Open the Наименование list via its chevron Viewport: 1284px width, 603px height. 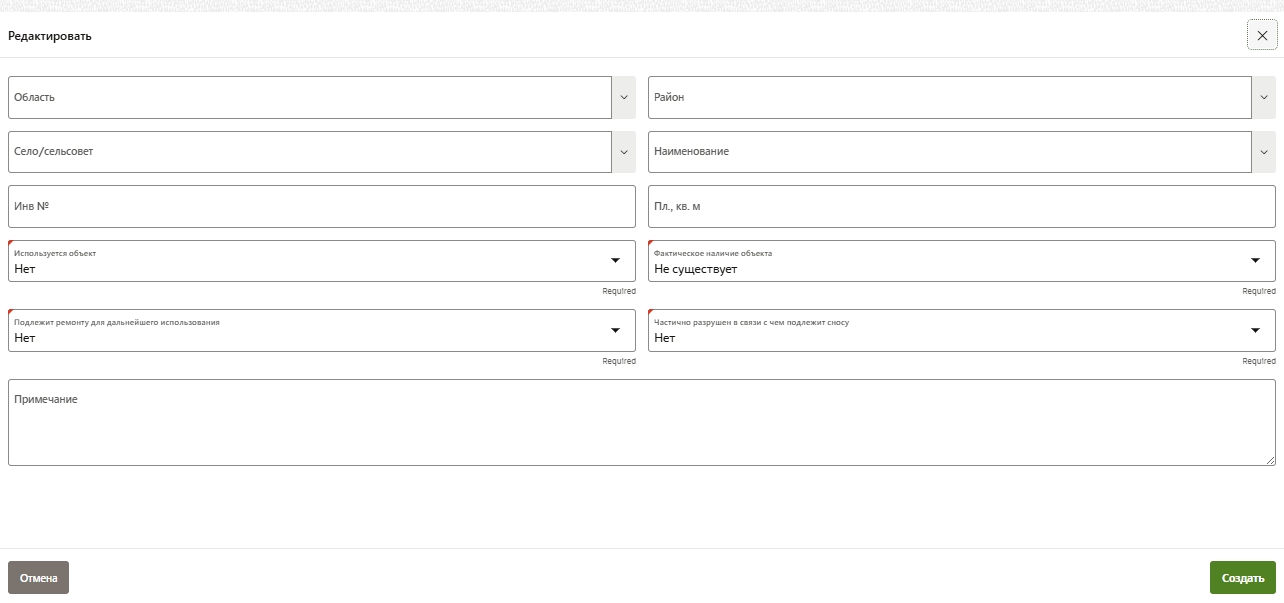pyautogui.click(x=1264, y=152)
